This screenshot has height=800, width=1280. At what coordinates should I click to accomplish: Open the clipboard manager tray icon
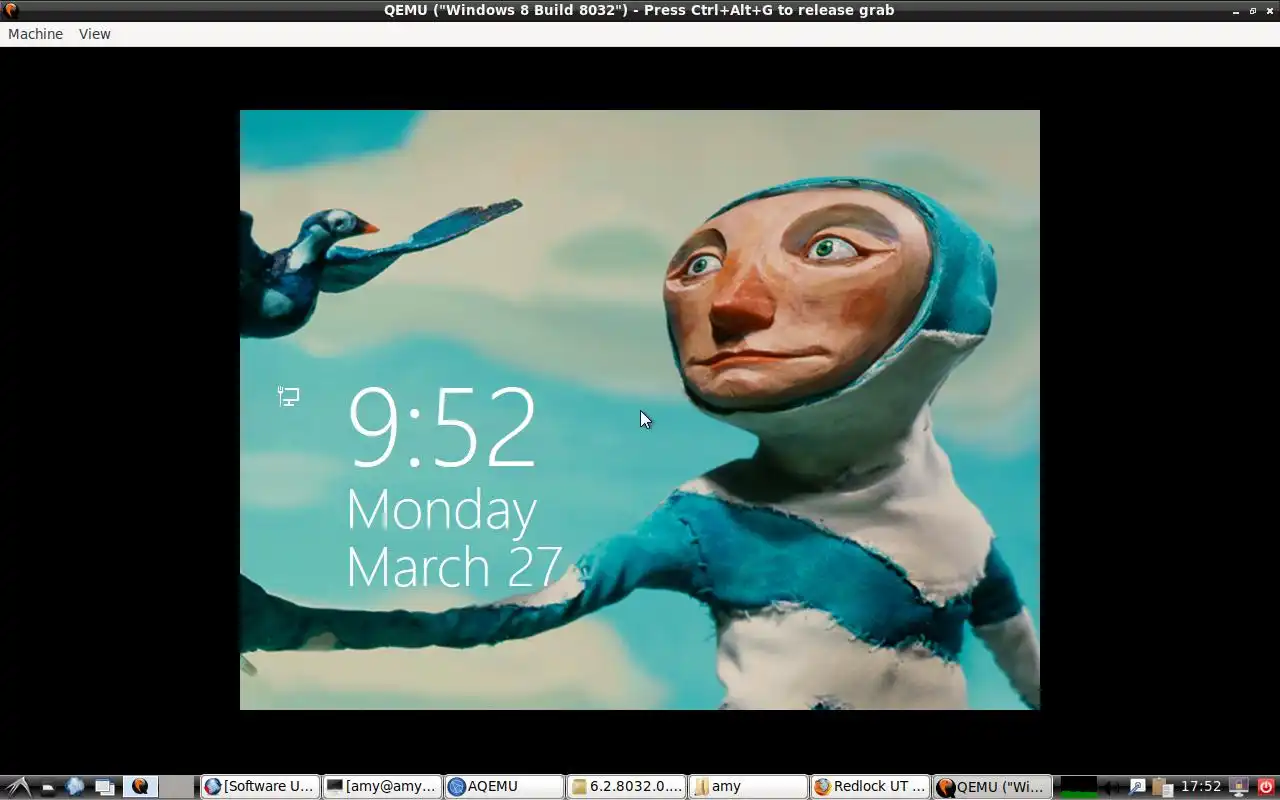tap(1163, 787)
